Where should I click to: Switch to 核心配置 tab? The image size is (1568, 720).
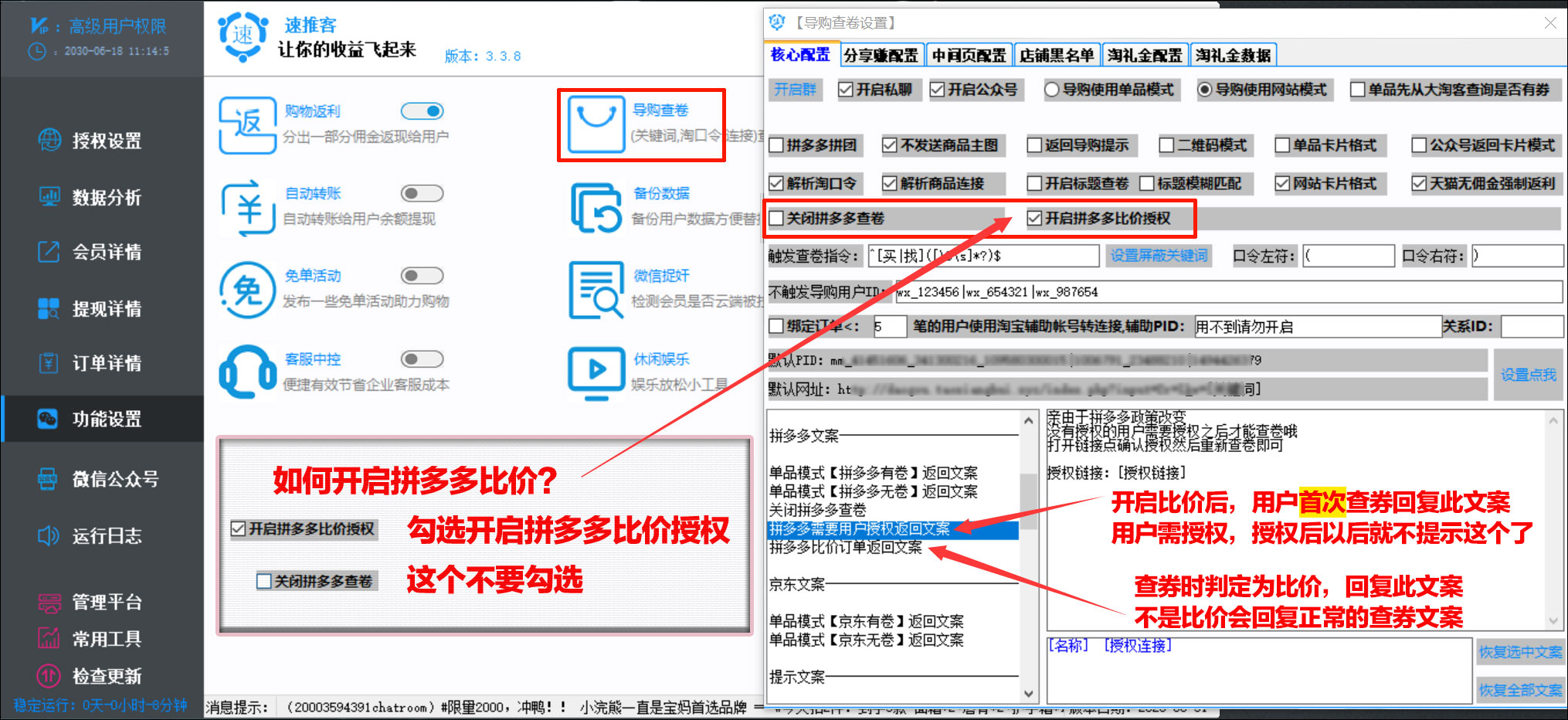click(800, 55)
